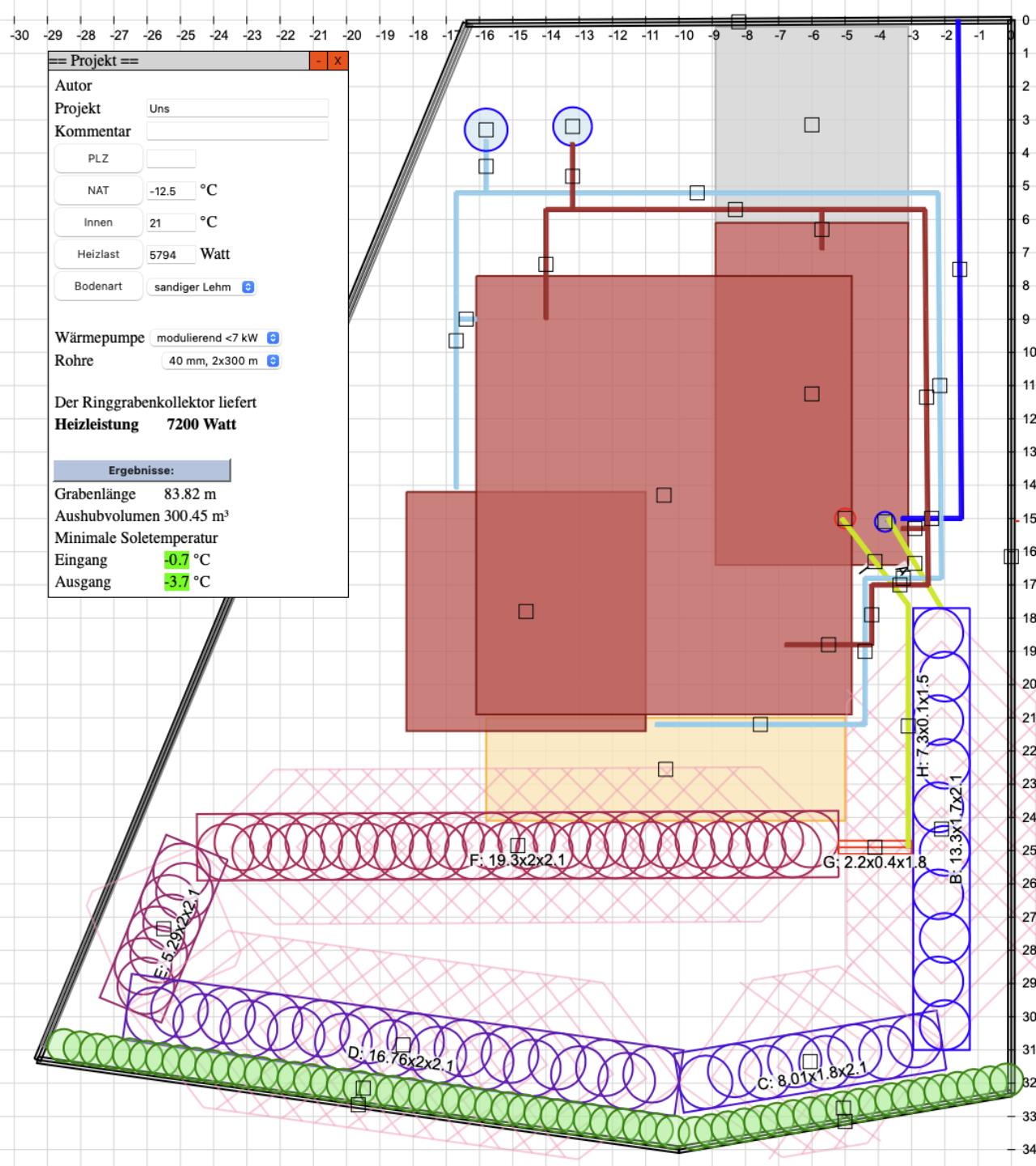Viewport: 1036px width, 1166px height.
Task: Open the Wärmepumpe type dropdown
Action: click(217, 338)
